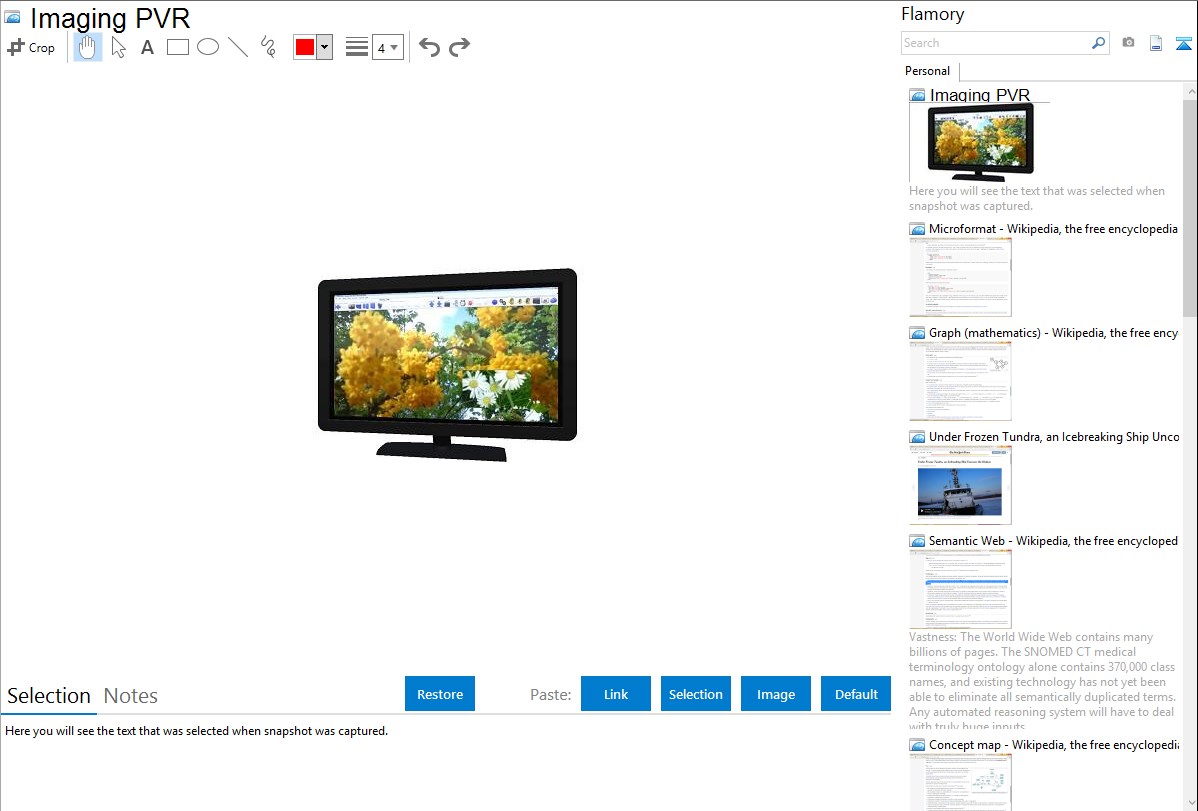Screen dimensions: 1198x811
Task: Paste as Image button
Action: point(776,694)
